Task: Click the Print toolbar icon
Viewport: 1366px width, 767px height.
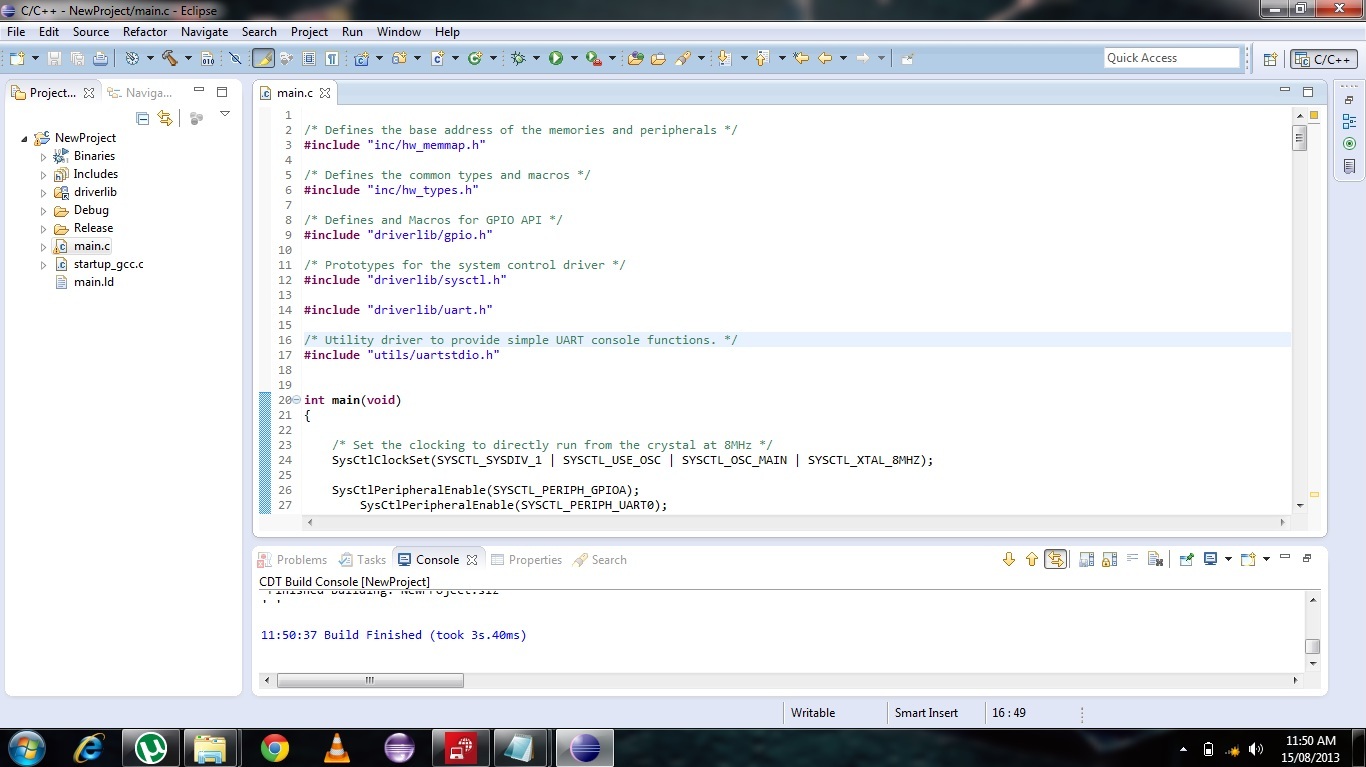Action: coord(100,59)
